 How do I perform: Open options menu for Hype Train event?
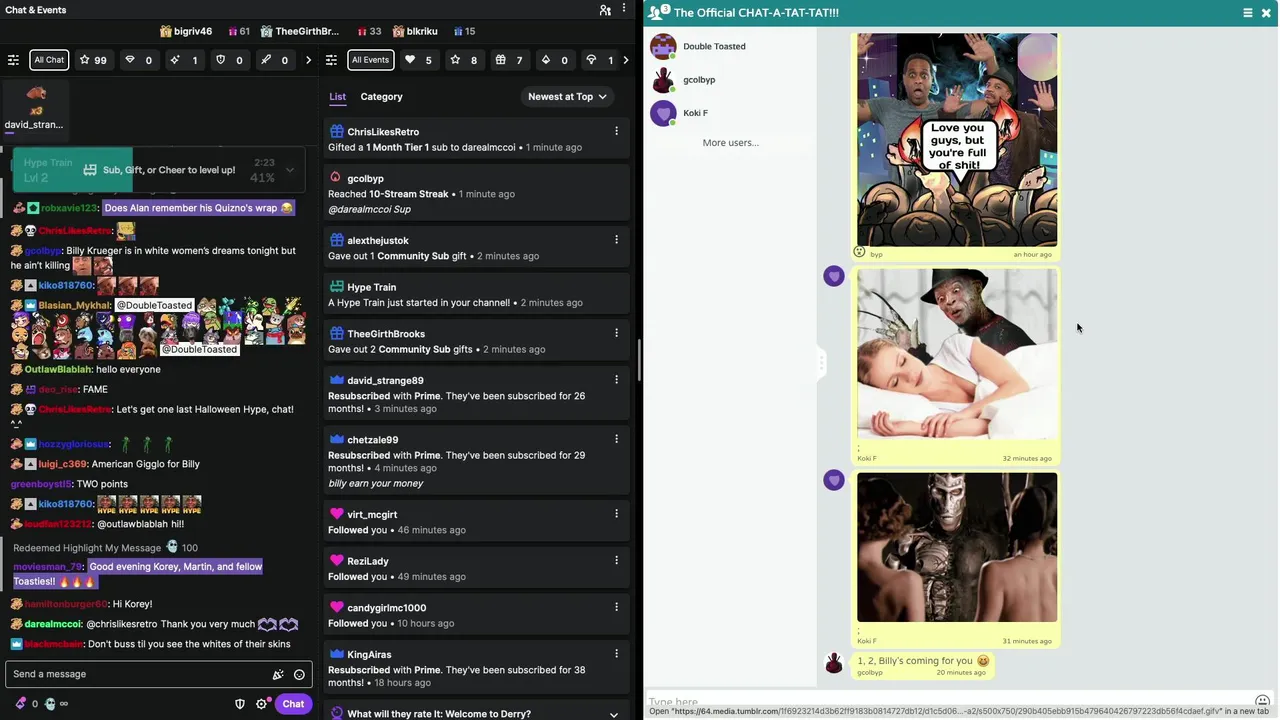pos(616,287)
